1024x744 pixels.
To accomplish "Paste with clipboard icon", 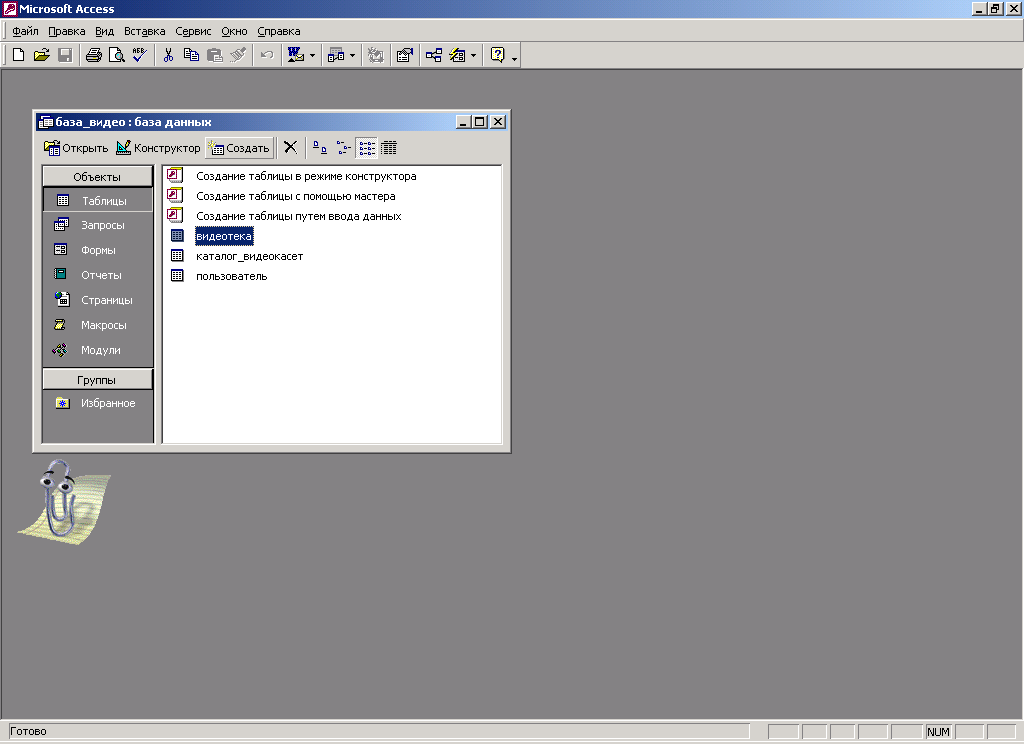I will click(215, 55).
